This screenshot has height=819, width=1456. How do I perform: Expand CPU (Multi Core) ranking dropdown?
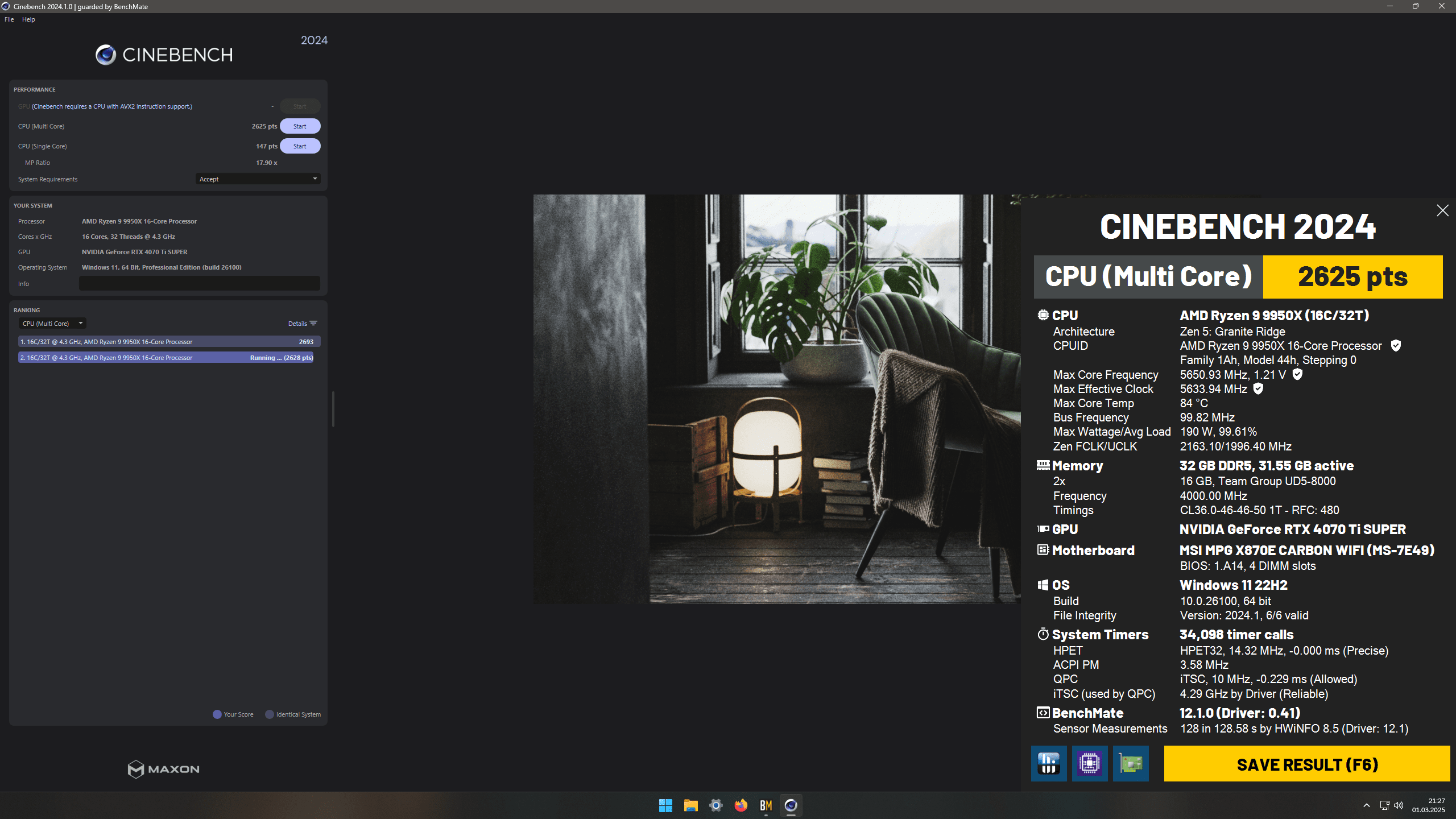52,324
